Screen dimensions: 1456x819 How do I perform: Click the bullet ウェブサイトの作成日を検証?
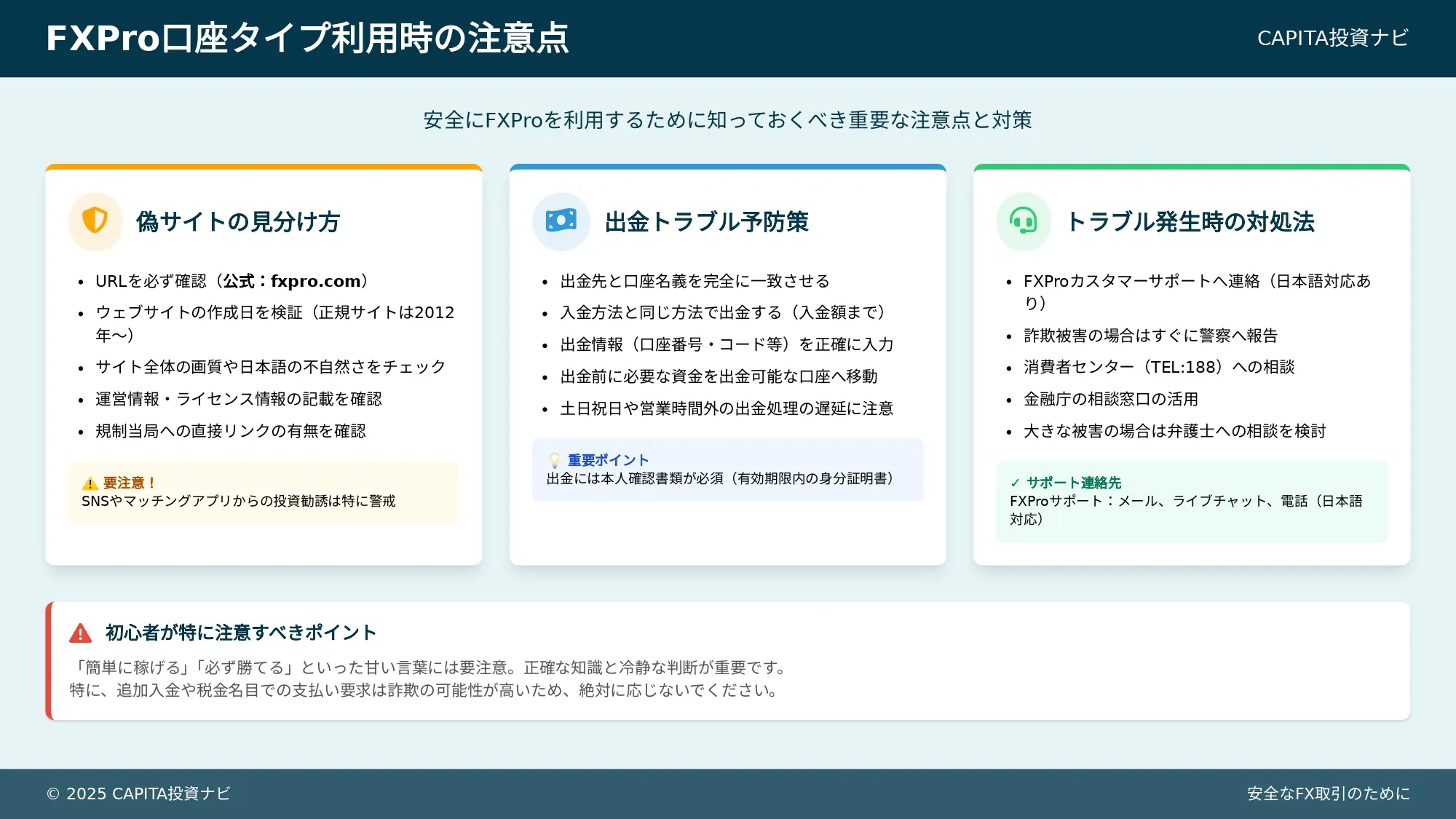click(275, 323)
